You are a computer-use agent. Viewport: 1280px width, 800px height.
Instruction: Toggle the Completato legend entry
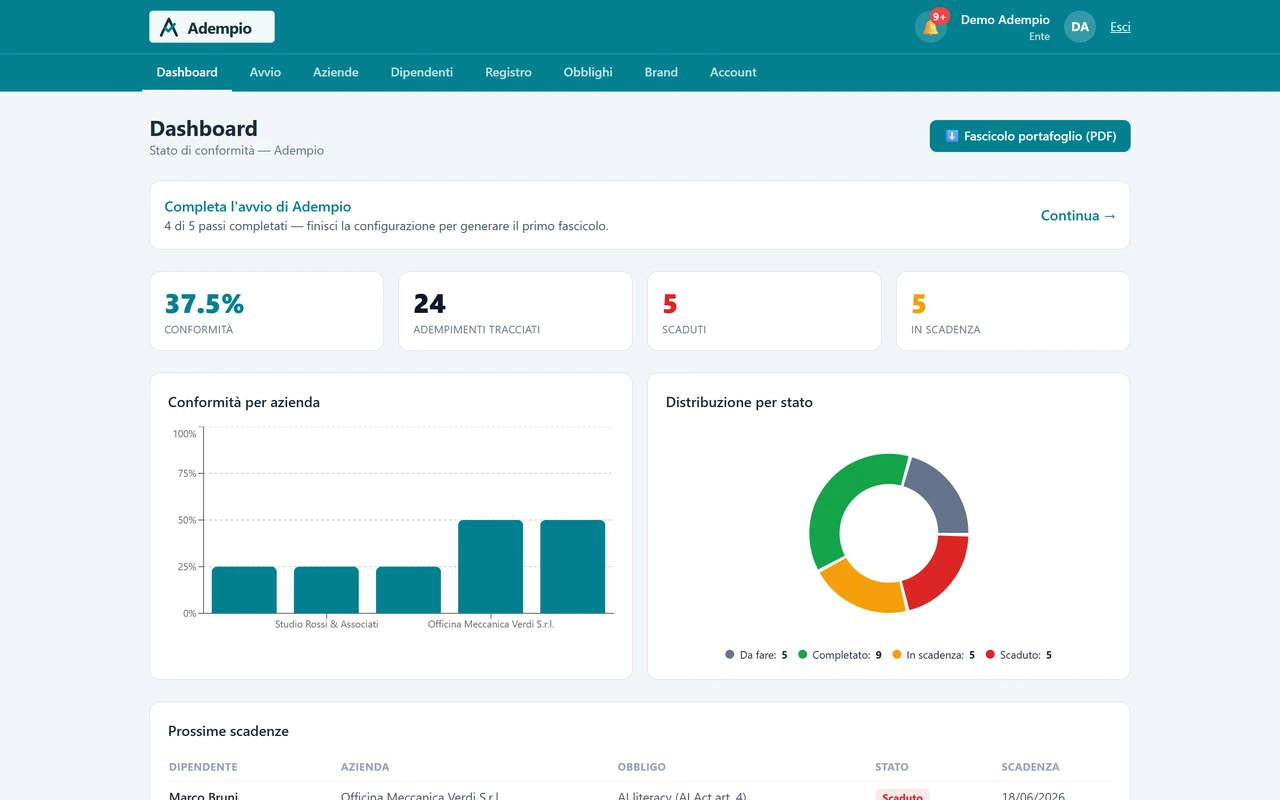click(840, 655)
